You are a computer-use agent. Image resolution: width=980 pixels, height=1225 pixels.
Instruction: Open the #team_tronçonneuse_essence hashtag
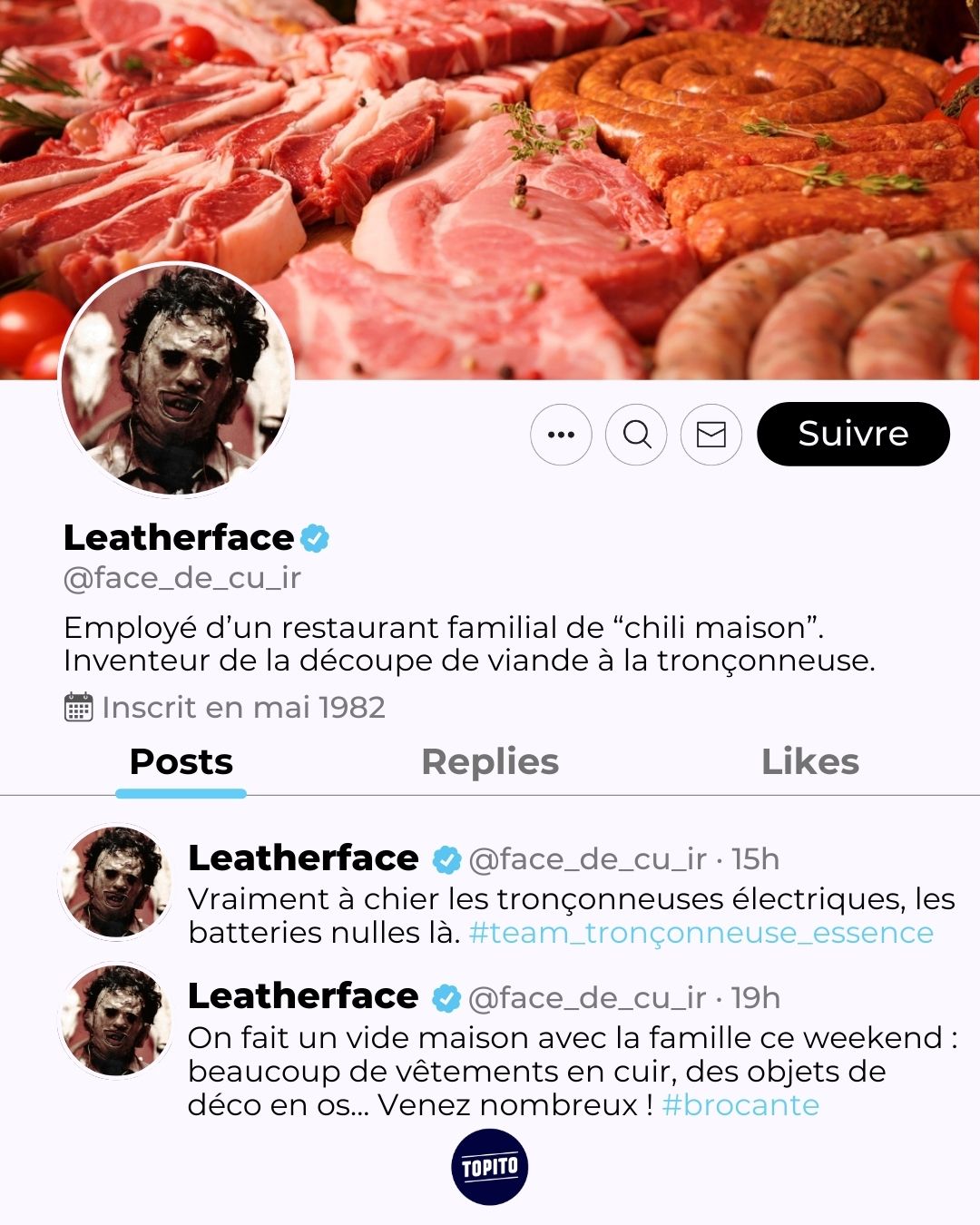click(x=701, y=933)
